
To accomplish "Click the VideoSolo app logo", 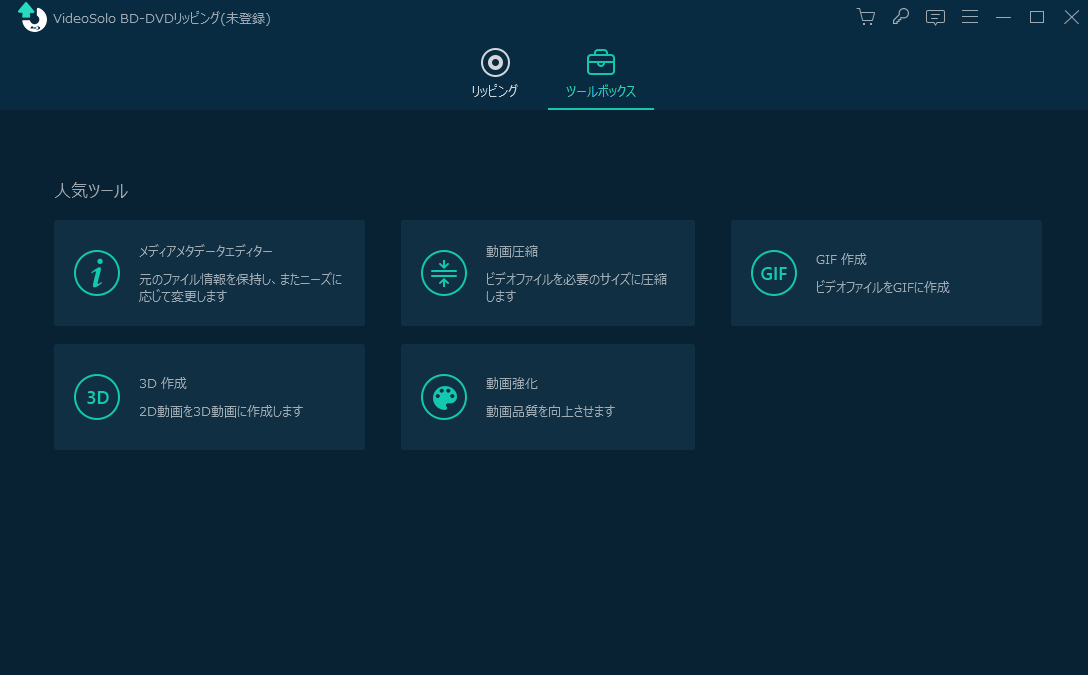I will (x=32, y=18).
